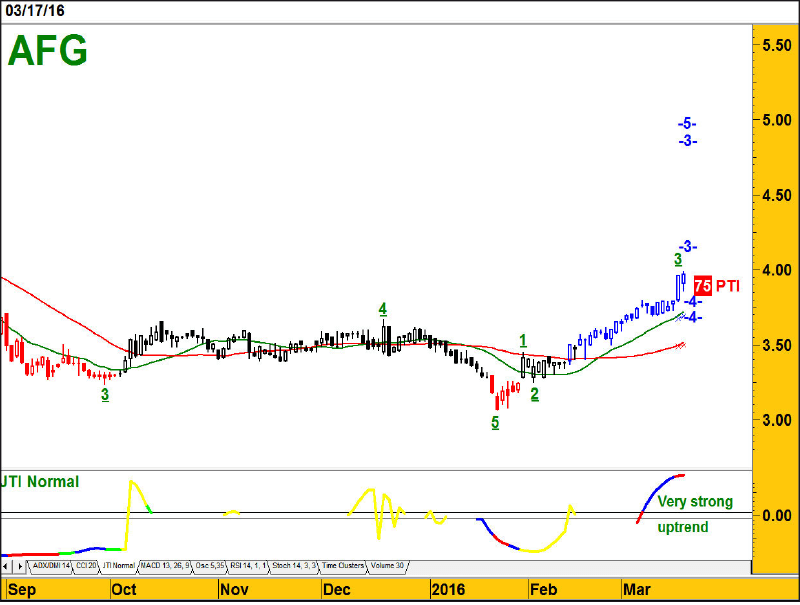Click the green wave 4 label in December
This screenshot has height=605, width=800.
tap(383, 309)
